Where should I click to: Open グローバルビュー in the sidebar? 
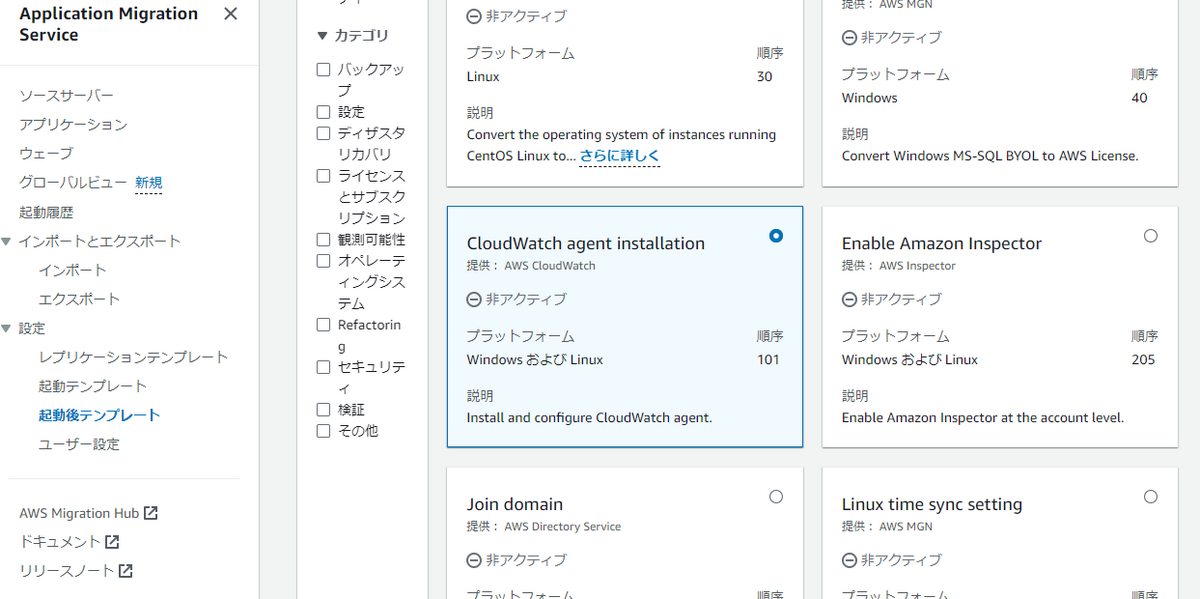(73, 182)
